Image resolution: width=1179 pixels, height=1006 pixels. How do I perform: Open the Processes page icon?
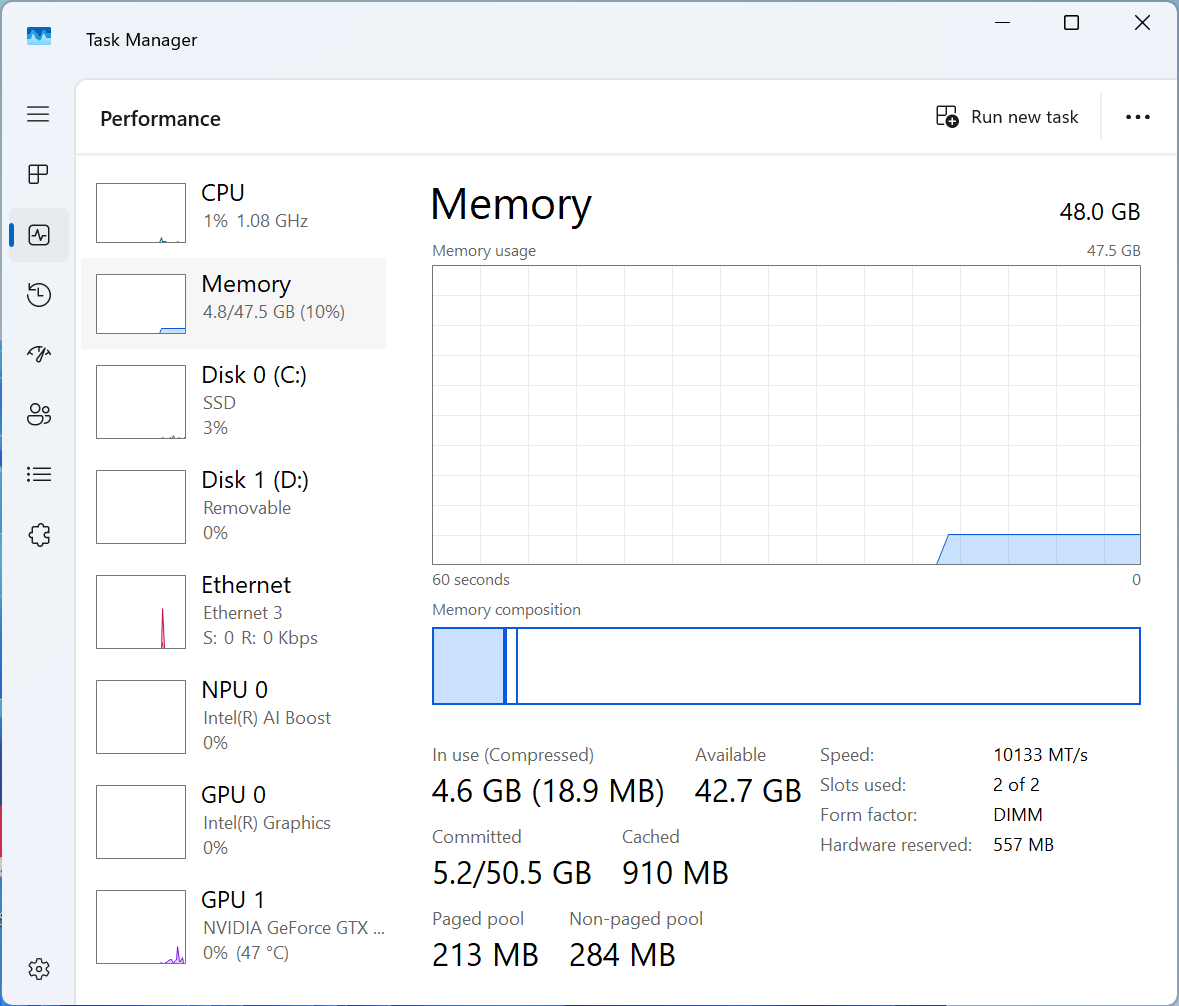coord(38,174)
